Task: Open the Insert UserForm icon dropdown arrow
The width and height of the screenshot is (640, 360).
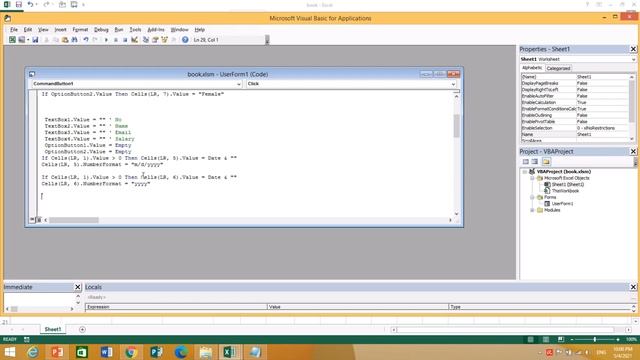Action: coord(28,40)
